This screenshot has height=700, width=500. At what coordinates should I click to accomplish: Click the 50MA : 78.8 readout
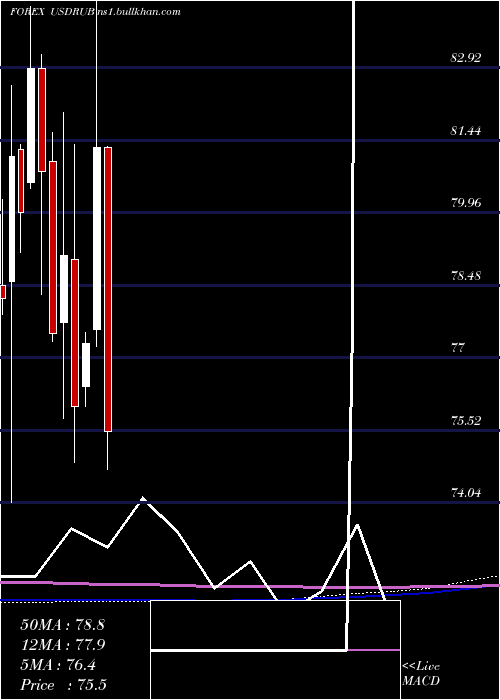pyautogui.click(x=62, y=625)
